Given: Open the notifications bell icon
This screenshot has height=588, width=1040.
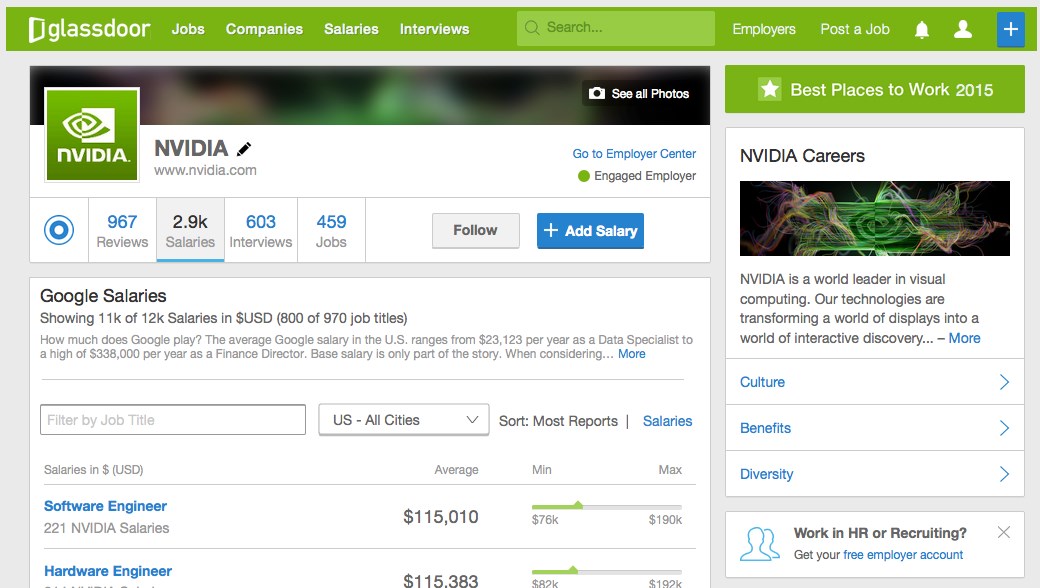Looking at the screenshot, I should click(x=922, y=30).
